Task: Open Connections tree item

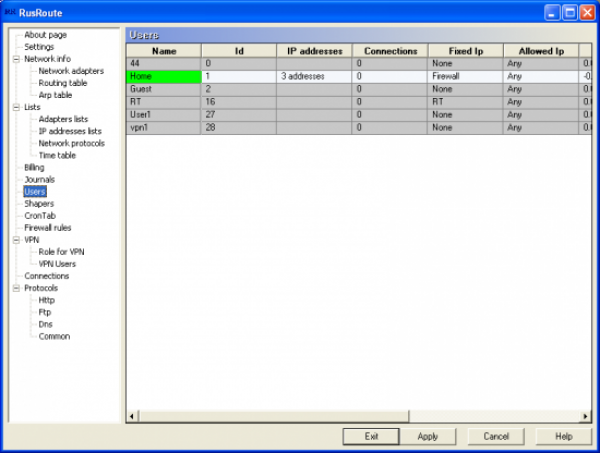Action: tap(47, 276)
